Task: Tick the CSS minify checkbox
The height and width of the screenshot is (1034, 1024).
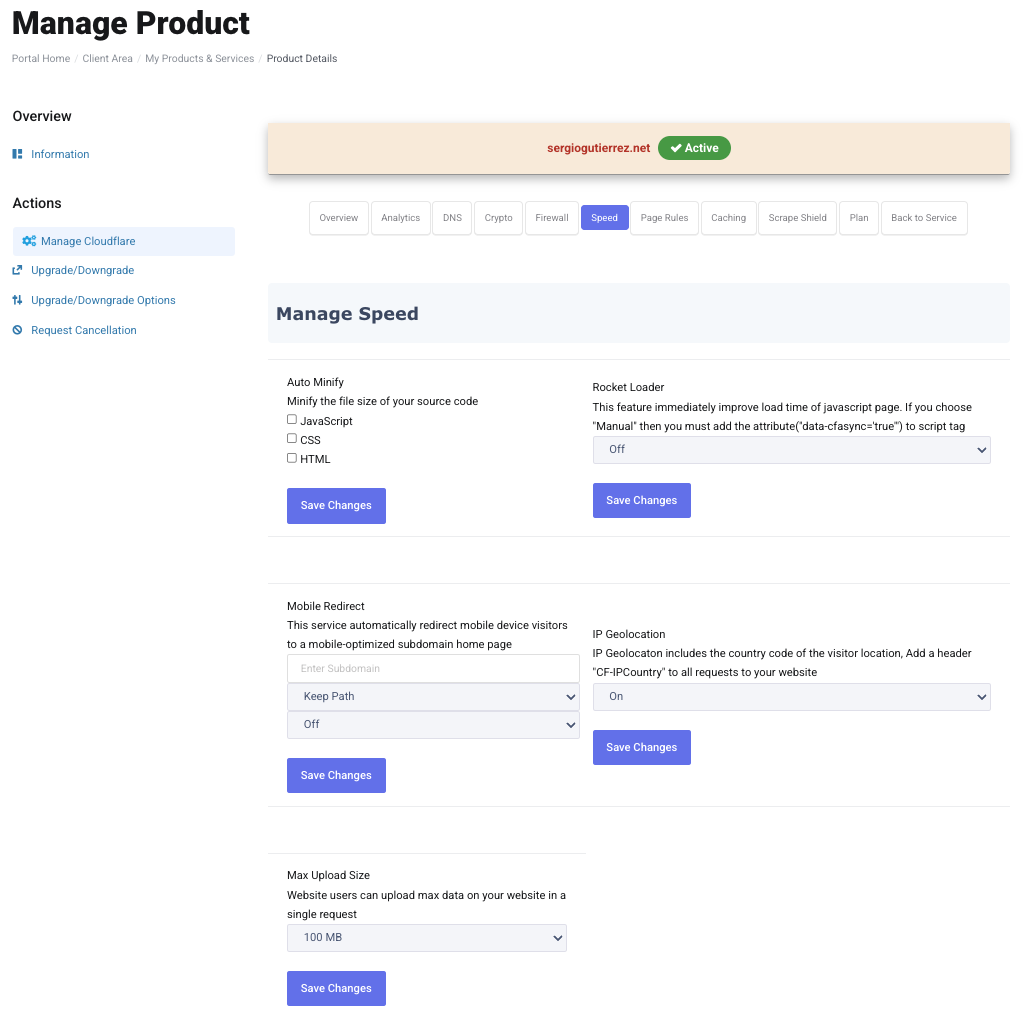Action: point(291,439)
